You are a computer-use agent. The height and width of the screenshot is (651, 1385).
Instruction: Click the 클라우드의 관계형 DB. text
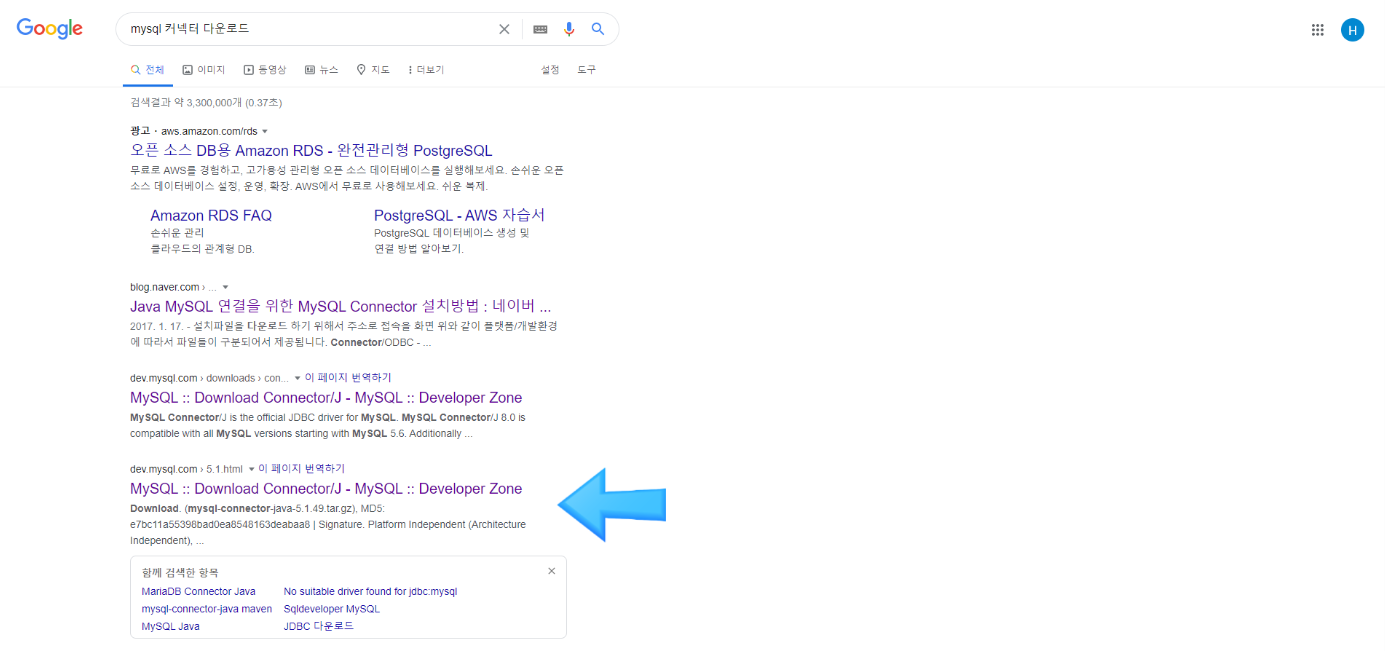(202, 249)
